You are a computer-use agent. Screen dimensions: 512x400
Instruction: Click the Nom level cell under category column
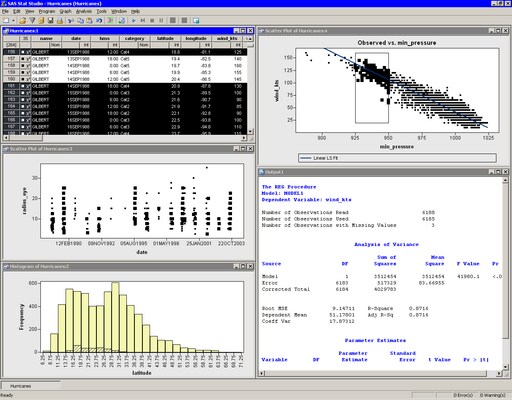(x=143, y=45)
